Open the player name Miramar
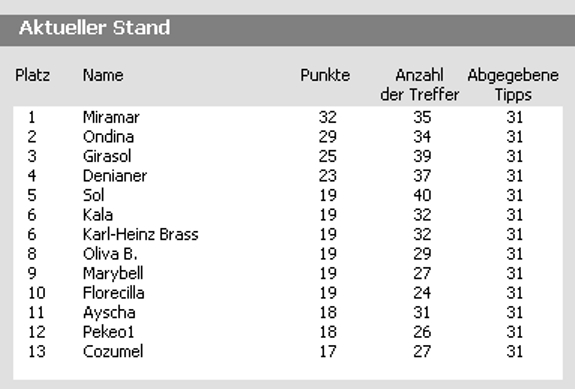The width and height of the screenshot is (575, 389). (111, 117)
